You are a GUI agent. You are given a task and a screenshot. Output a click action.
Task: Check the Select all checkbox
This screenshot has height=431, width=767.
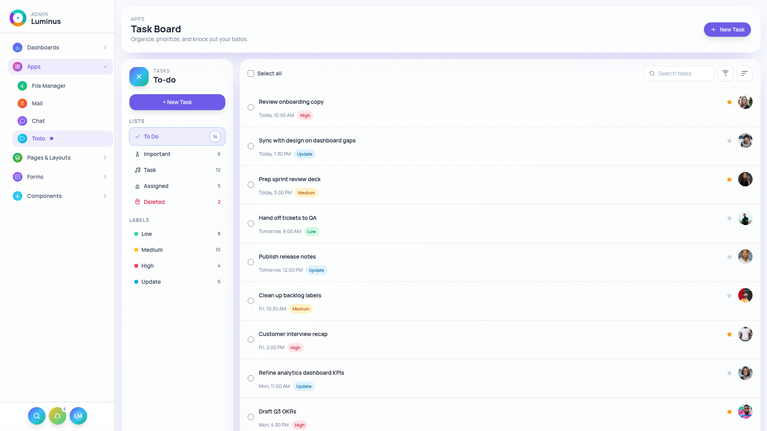pos(251,73)
